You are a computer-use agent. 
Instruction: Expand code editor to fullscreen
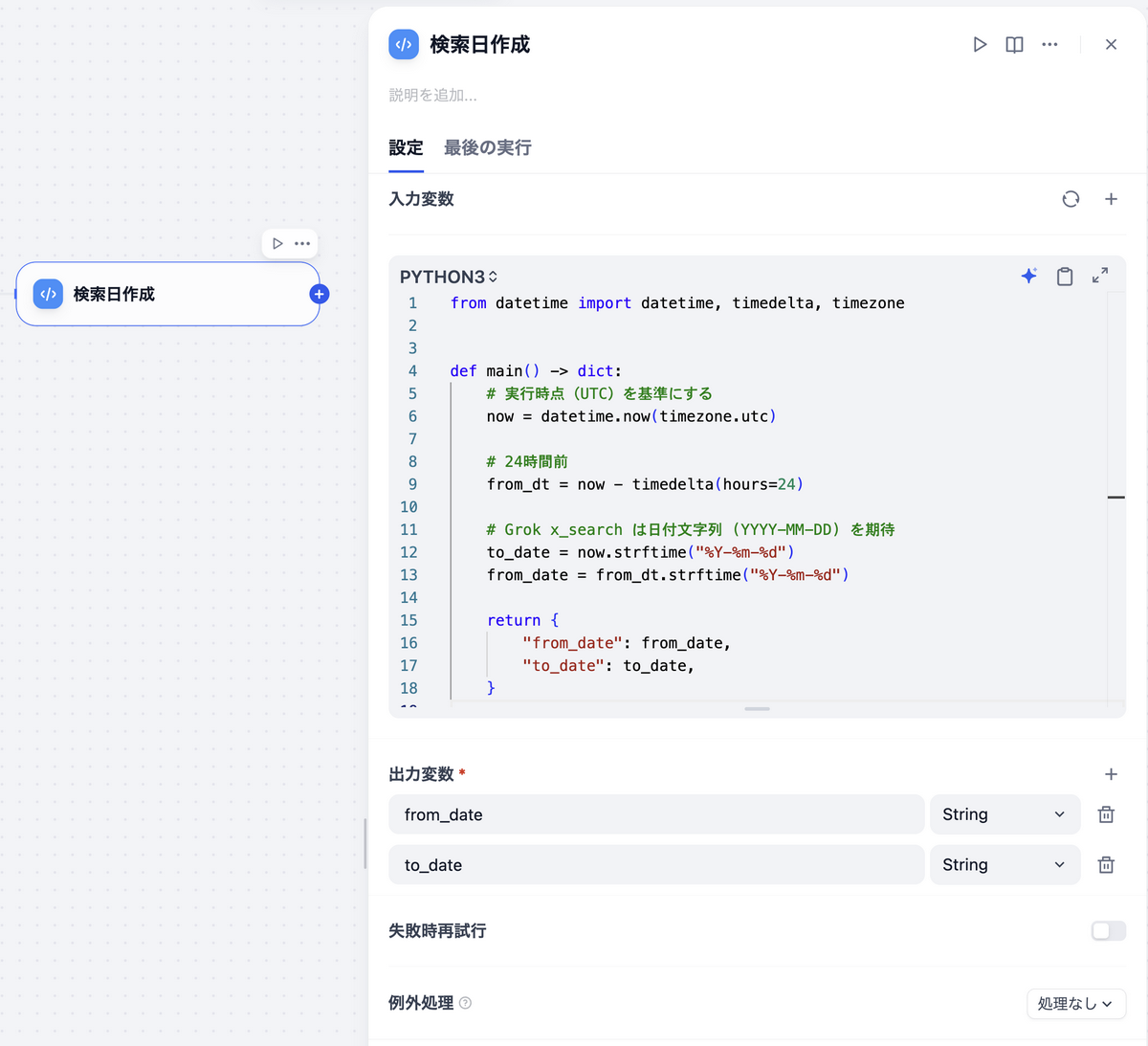coord(1100,276)
